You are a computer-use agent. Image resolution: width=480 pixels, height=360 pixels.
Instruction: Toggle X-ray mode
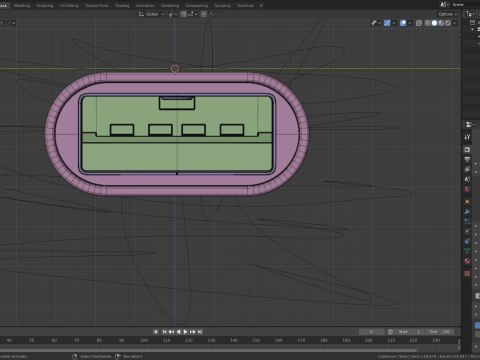[x=419, y=23]
